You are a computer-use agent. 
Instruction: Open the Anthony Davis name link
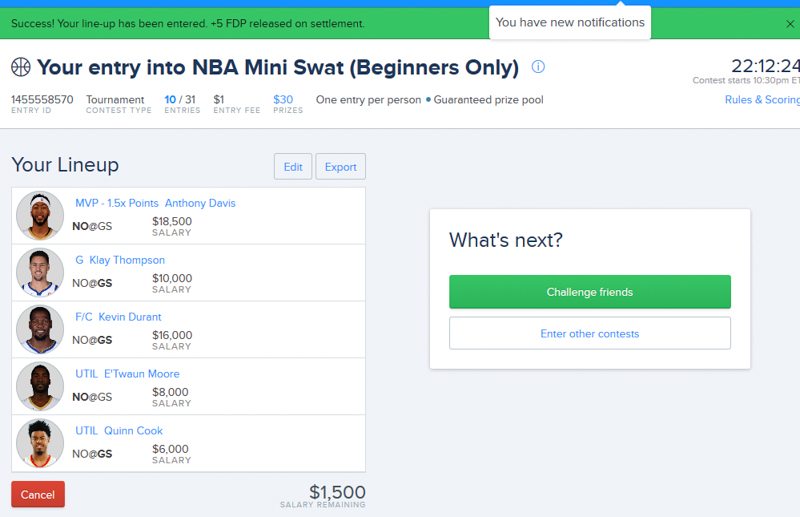click(x=200, y=203)
